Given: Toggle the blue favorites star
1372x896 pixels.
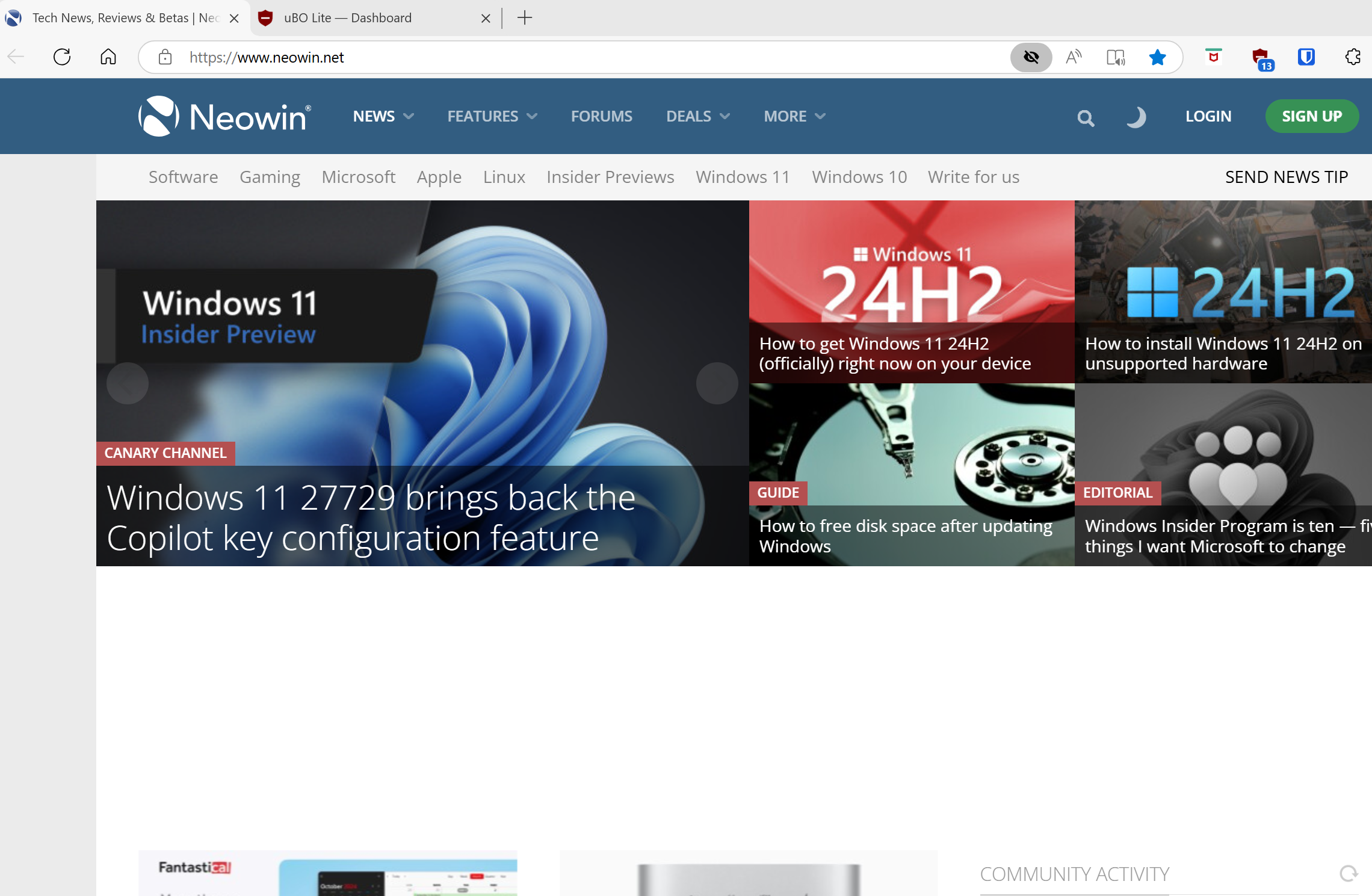Looking at the screenshot, I should [x=1157, y=57].
